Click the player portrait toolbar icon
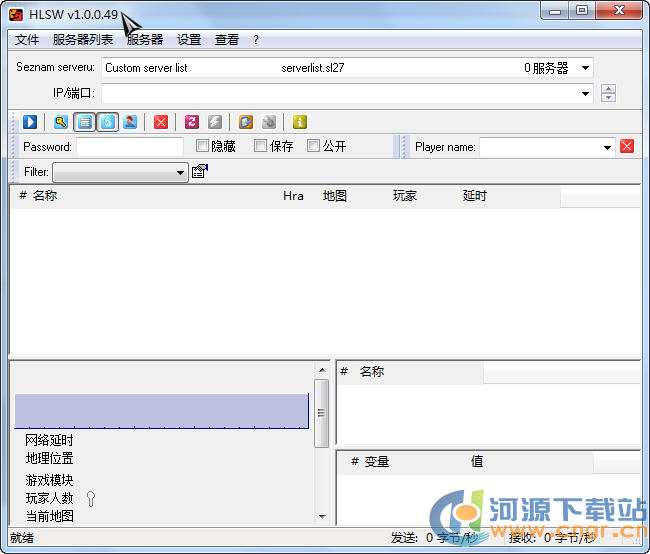The image size is (650, 554). click(130, 122)
